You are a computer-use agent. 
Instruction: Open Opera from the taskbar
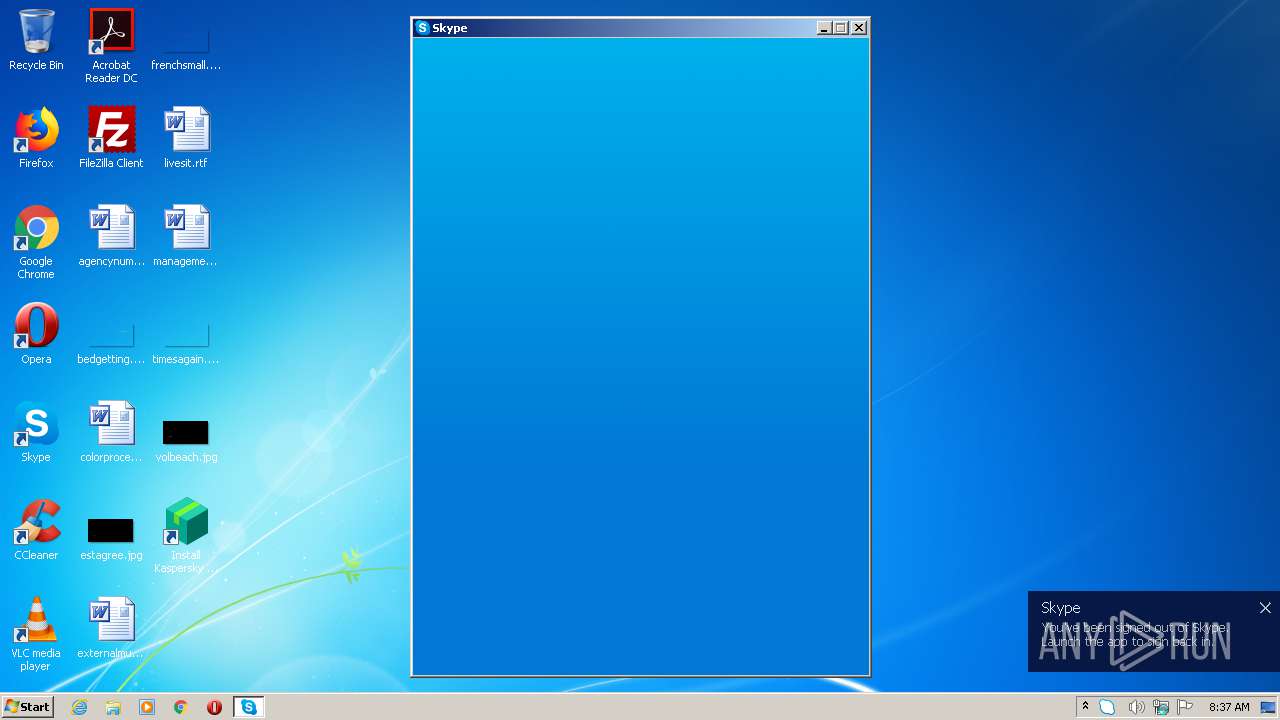click(214, 707)
